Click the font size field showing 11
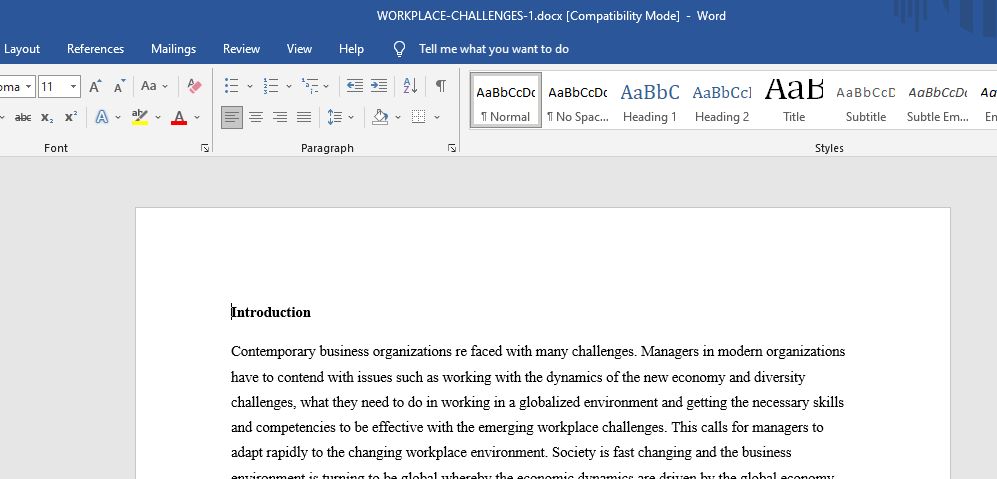 click(53, 87)
